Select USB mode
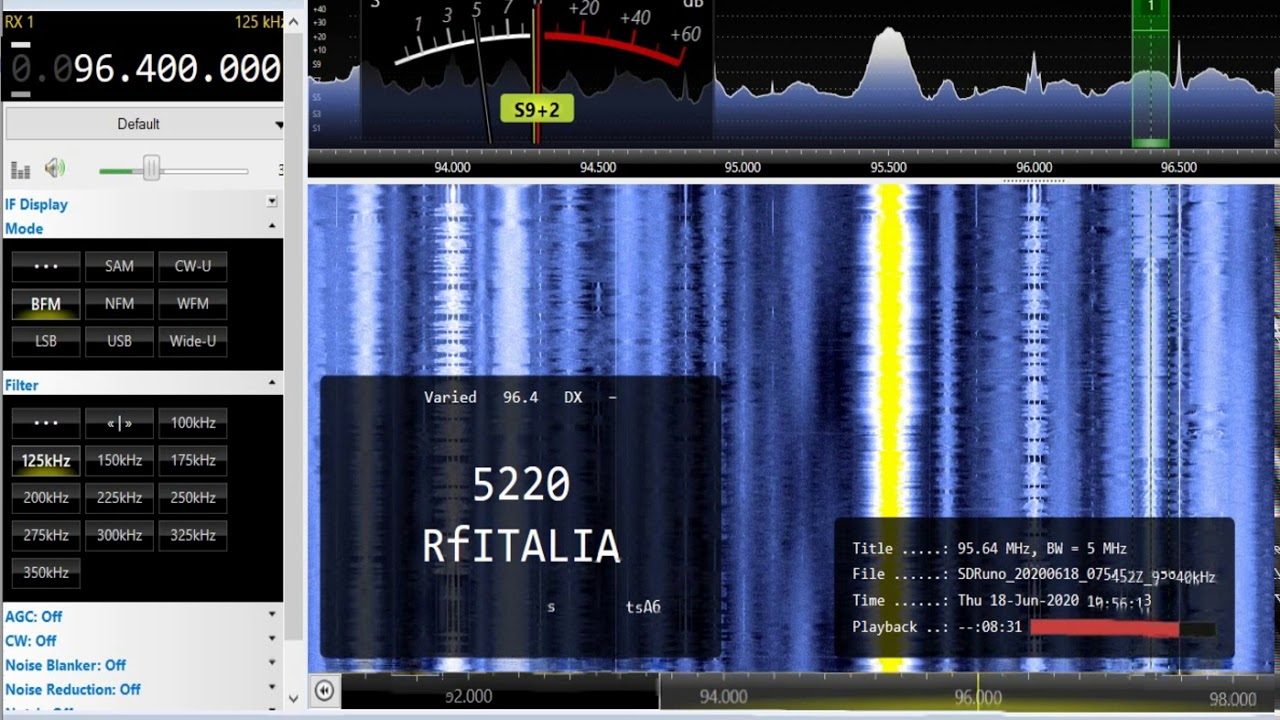 click(119, 341)
